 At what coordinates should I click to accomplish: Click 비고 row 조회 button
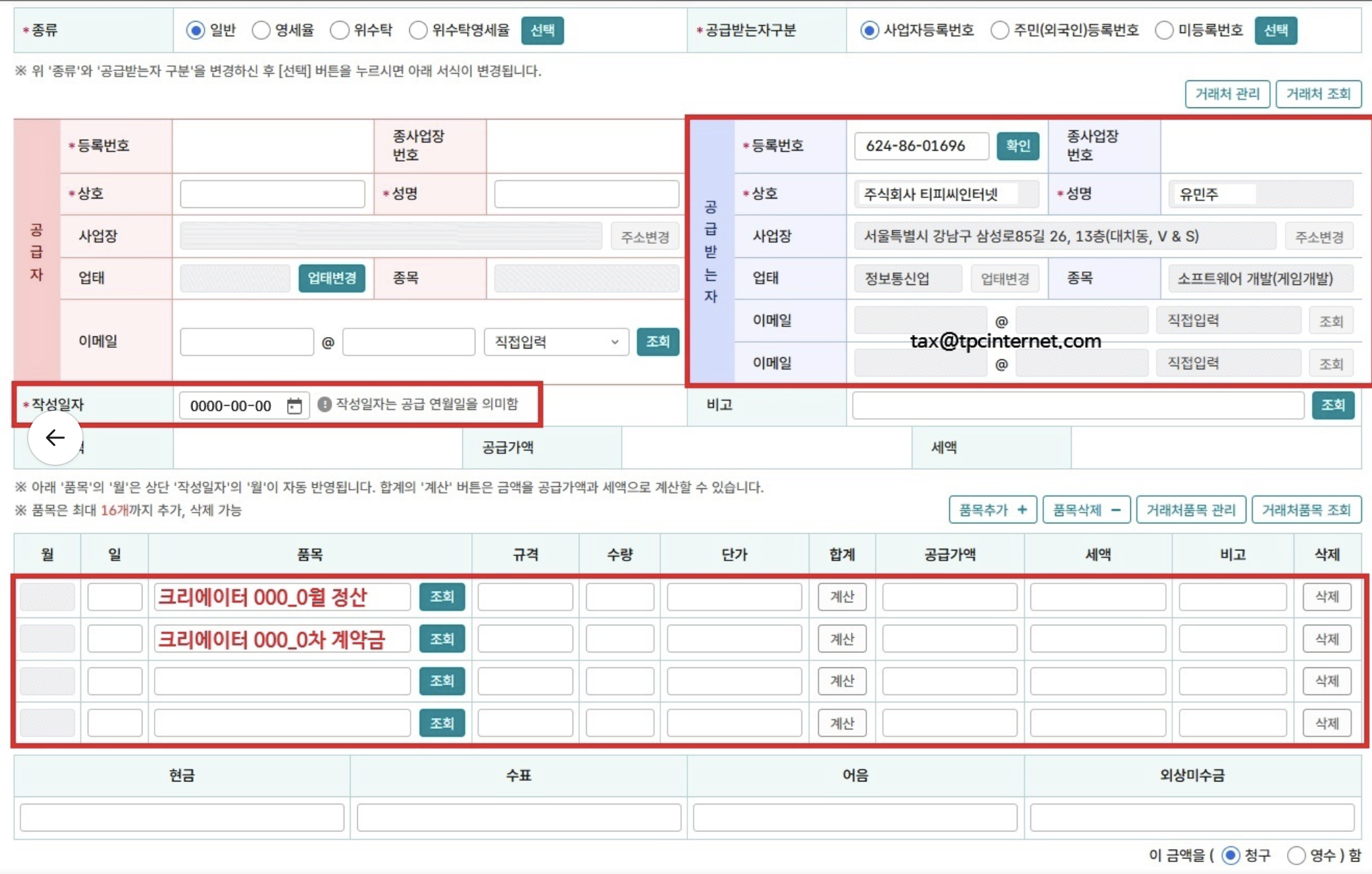pyautogui.click(x=1333, y=405)
